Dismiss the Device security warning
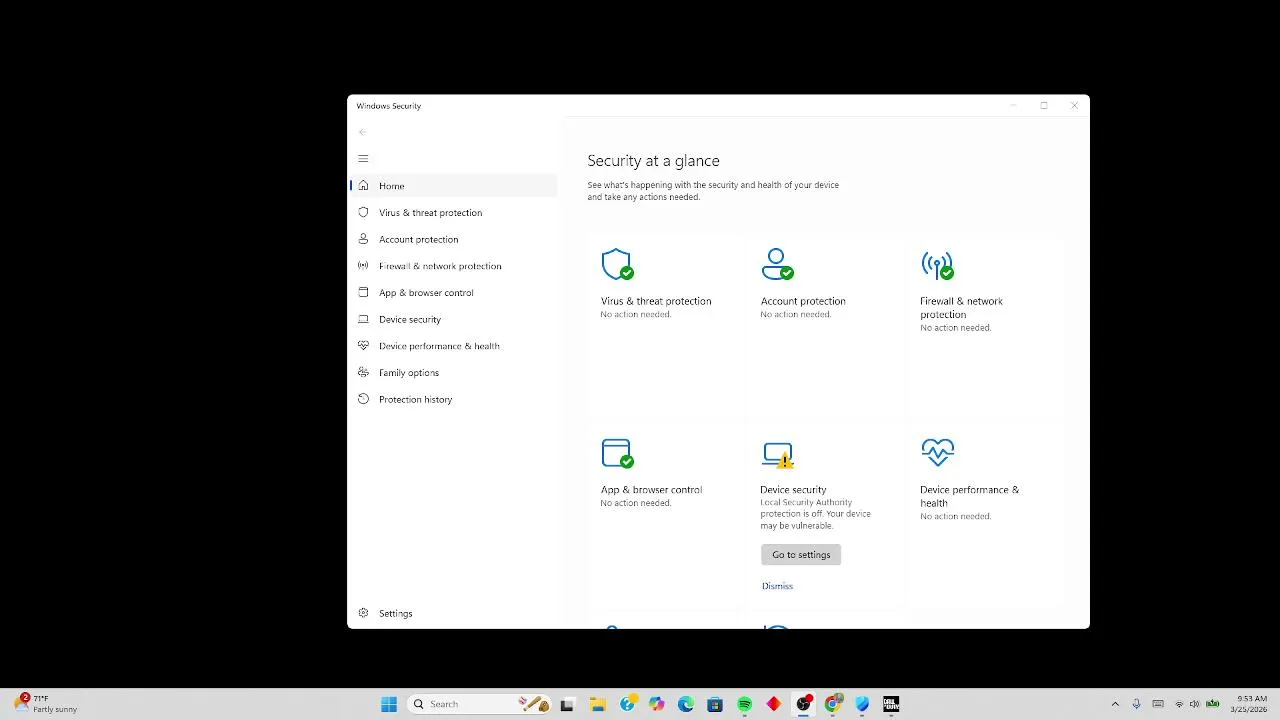Screen dimensions: 1280x720 point(777,586)
